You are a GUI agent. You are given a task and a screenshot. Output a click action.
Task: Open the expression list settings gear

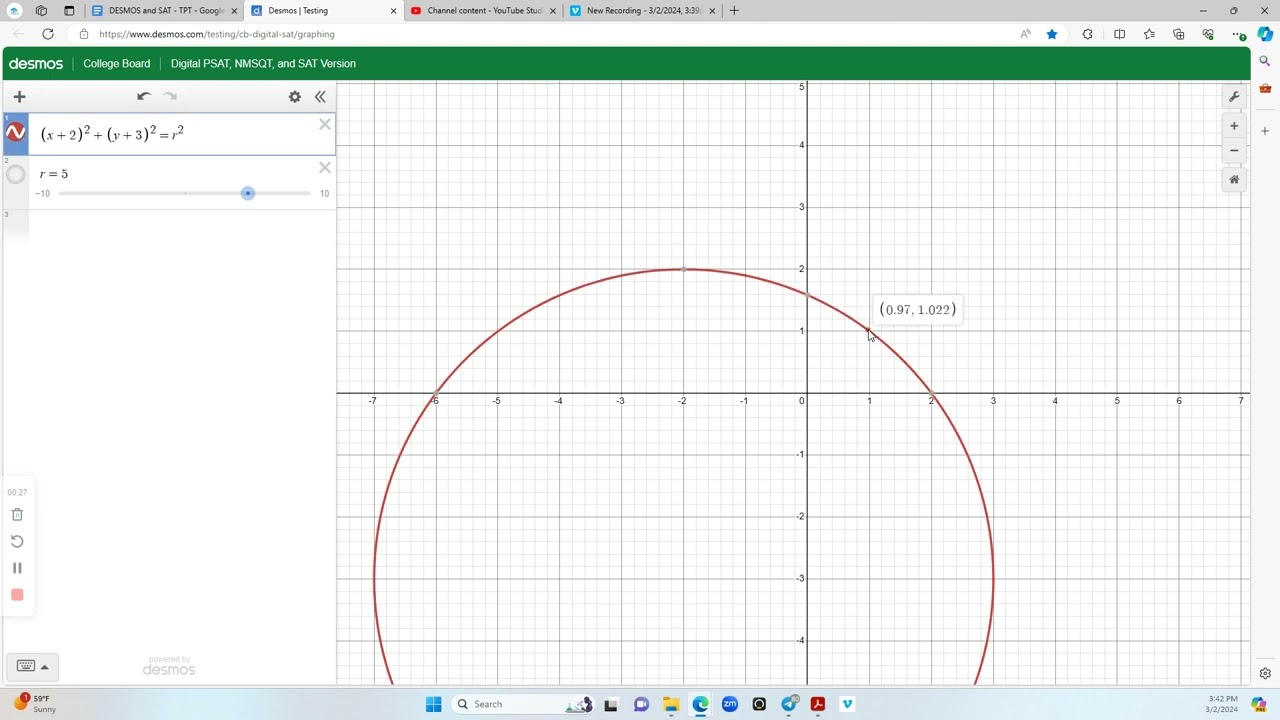[x=295, y=97]
